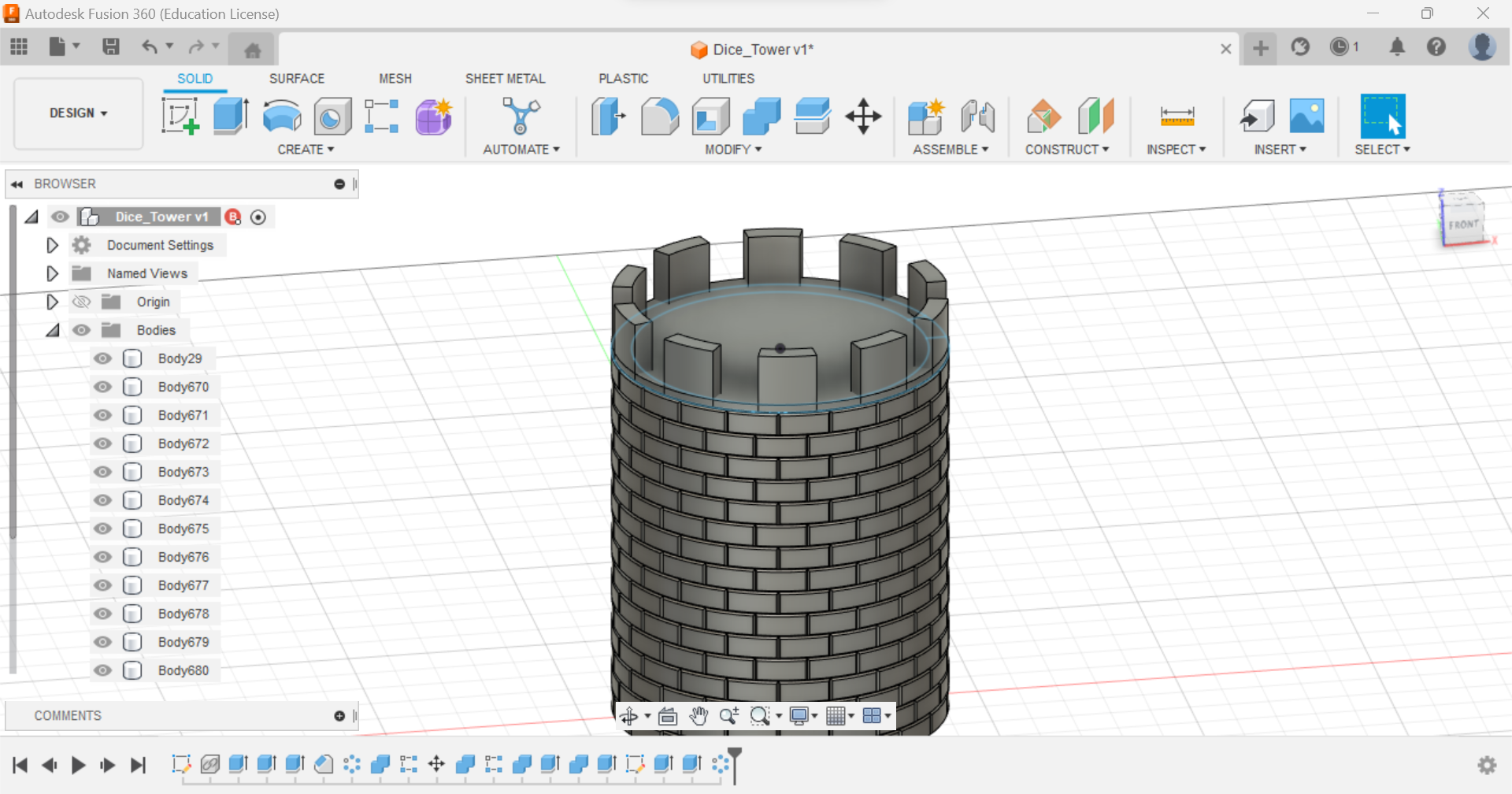Save the Dice_Tower design
Screen dimensions: 1512x794
coord(110,46)
